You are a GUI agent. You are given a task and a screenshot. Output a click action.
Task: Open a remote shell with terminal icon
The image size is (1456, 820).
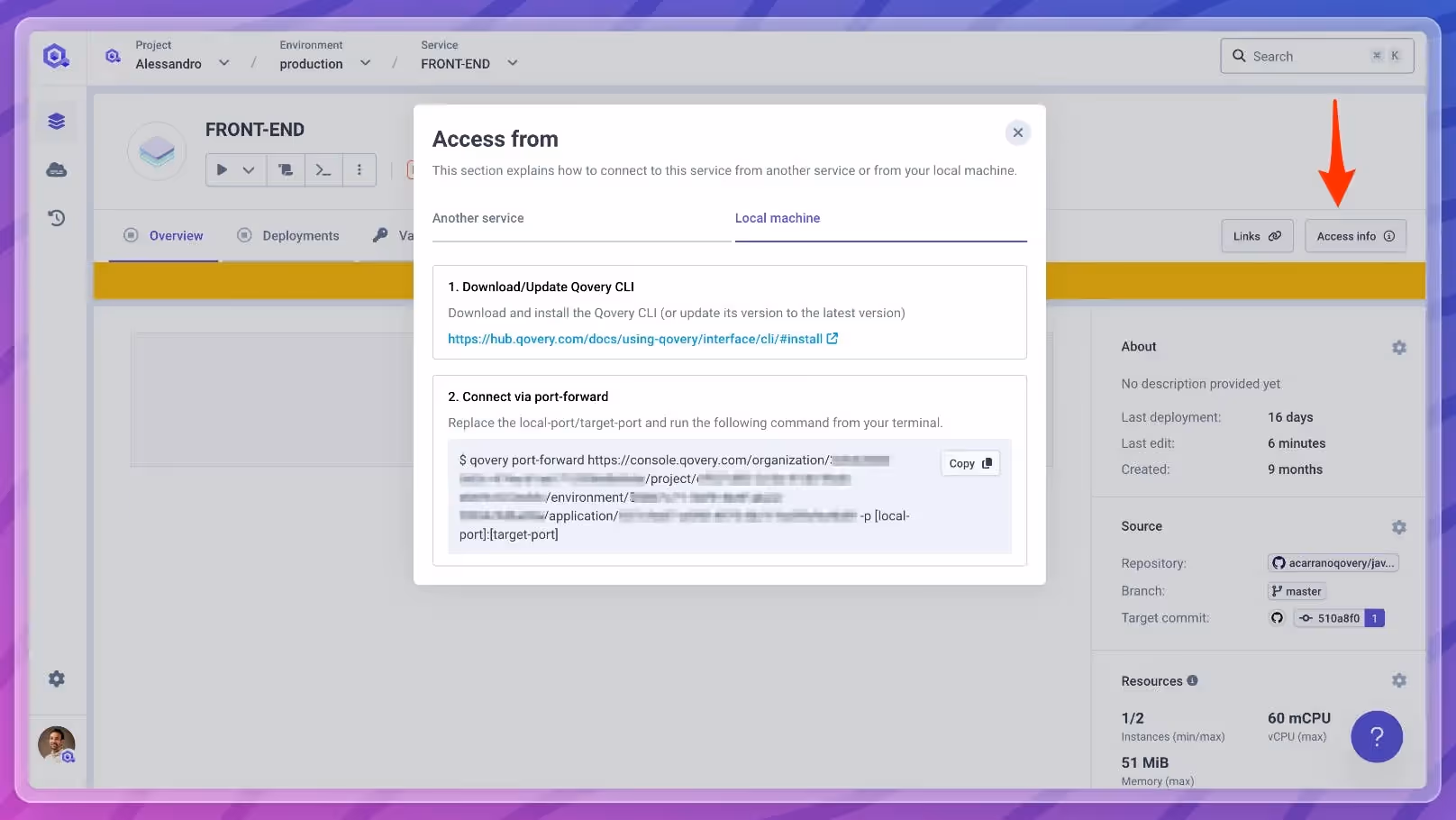click(x=323, y=169)
